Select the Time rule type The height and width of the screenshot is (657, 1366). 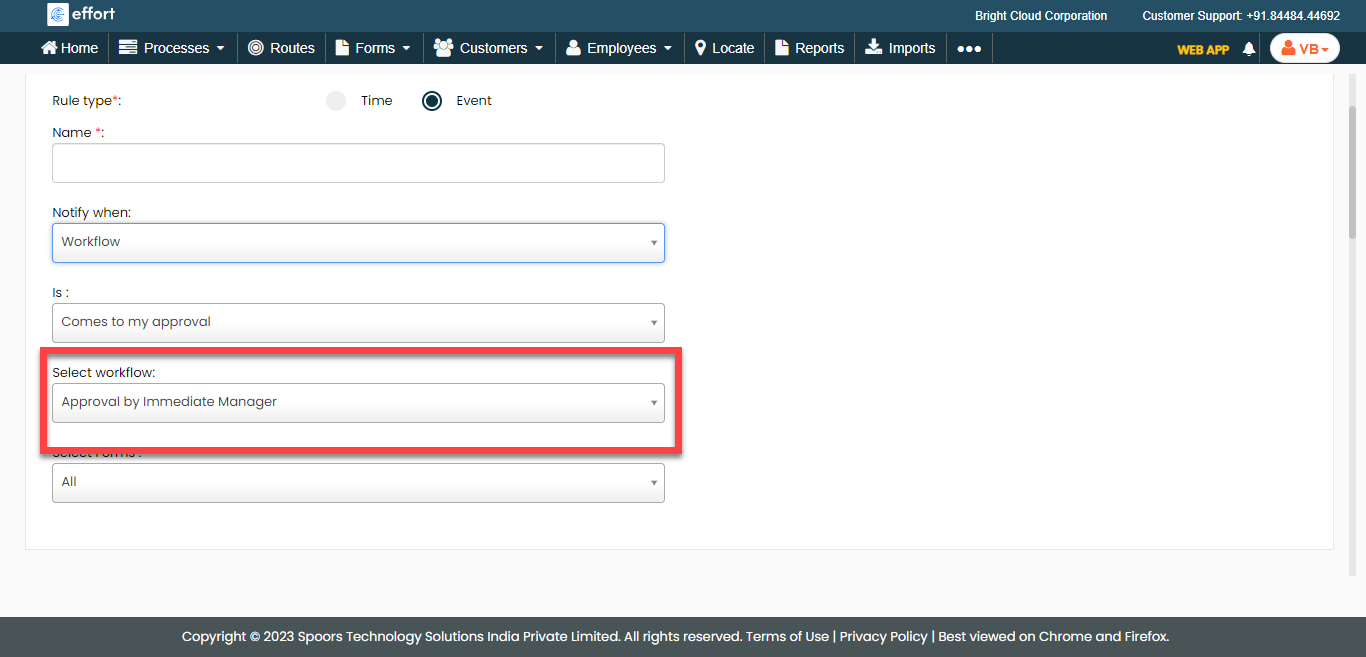pyautogui.click(x=337, y=101)
